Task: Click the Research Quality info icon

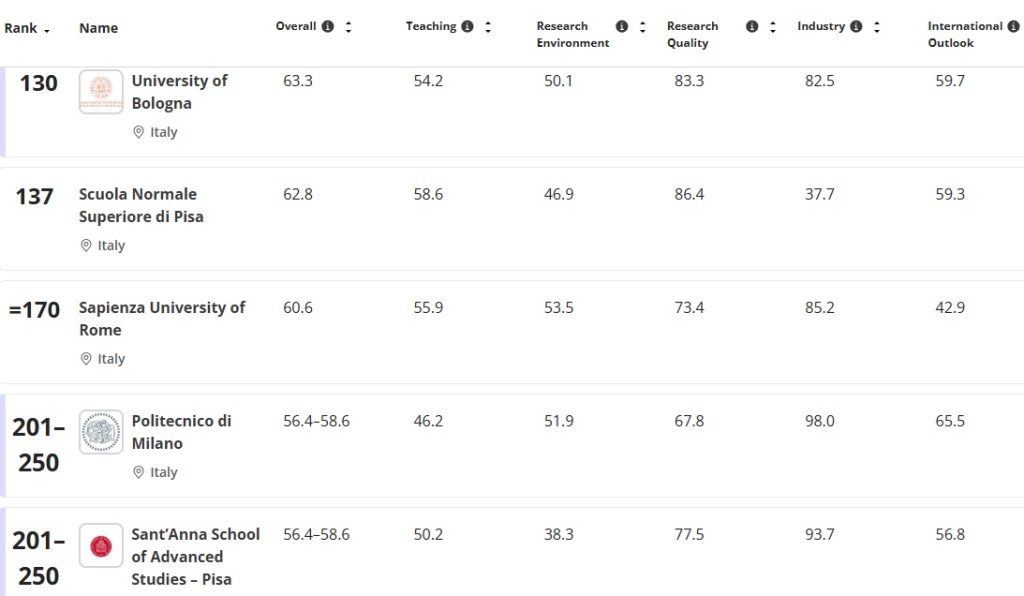Action: pyautogui.click(x=752, y=27)
